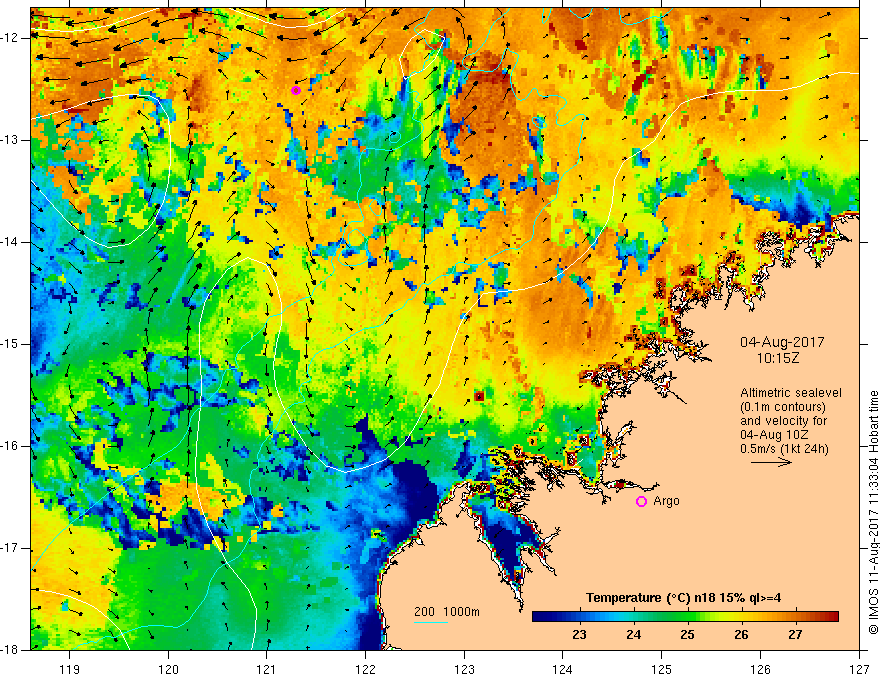The width and height of the screenshot is (880, 680).
Task: Click latitude axis label '-18'
Action: [11, 650]
